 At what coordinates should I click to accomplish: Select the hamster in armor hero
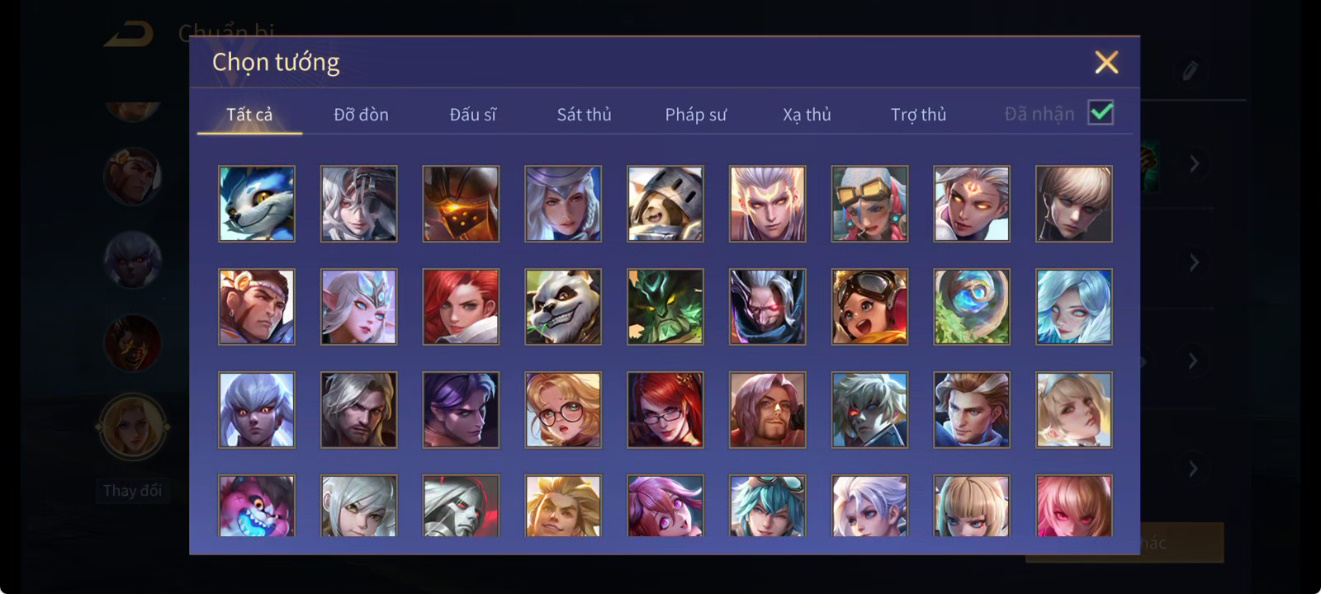(665, 204)
